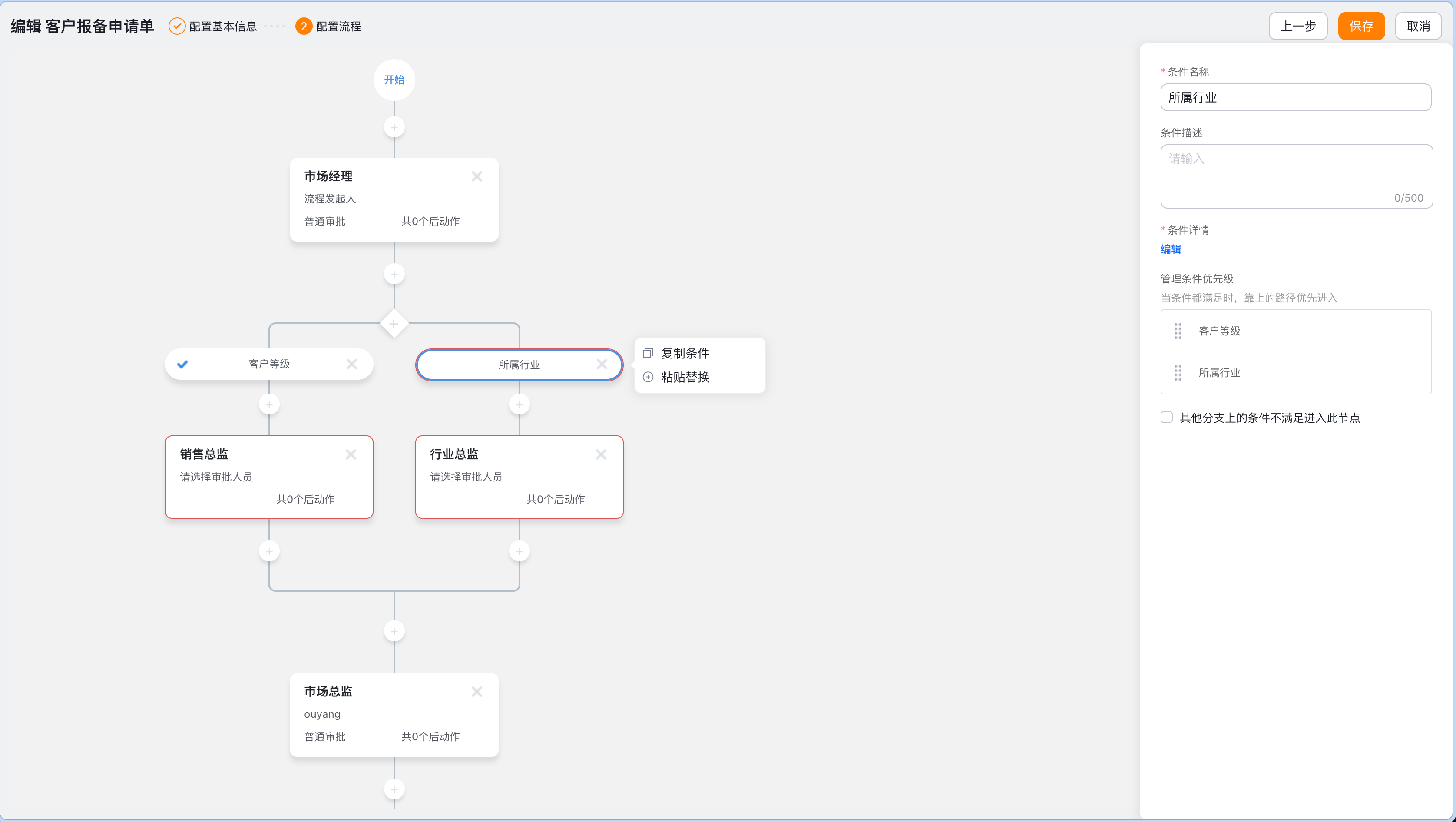1456x822 pixels.
Task: Click into the 条件描述 text area
Action: coord(1295,175)
